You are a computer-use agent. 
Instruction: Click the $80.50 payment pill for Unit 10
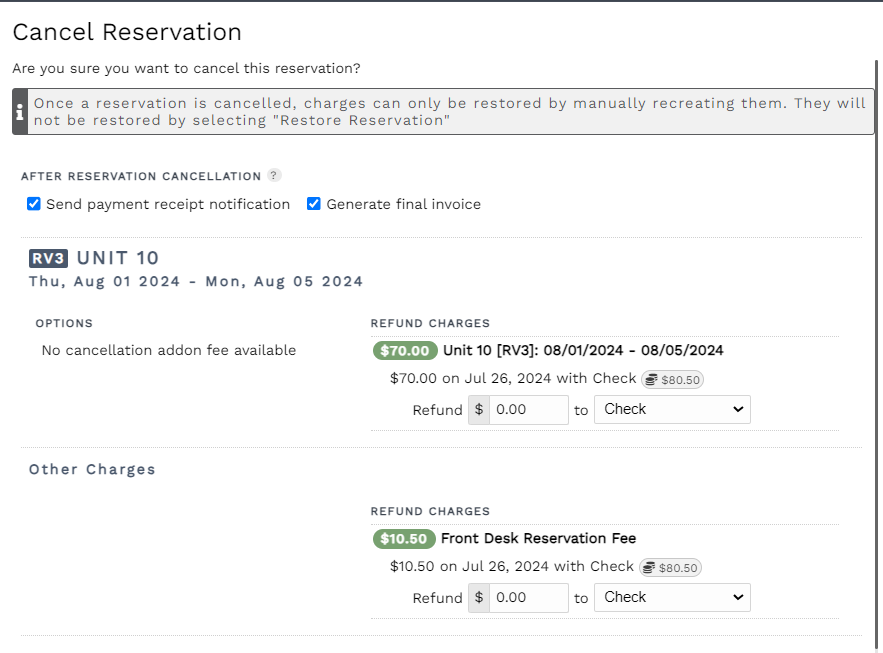pos(670,379)
